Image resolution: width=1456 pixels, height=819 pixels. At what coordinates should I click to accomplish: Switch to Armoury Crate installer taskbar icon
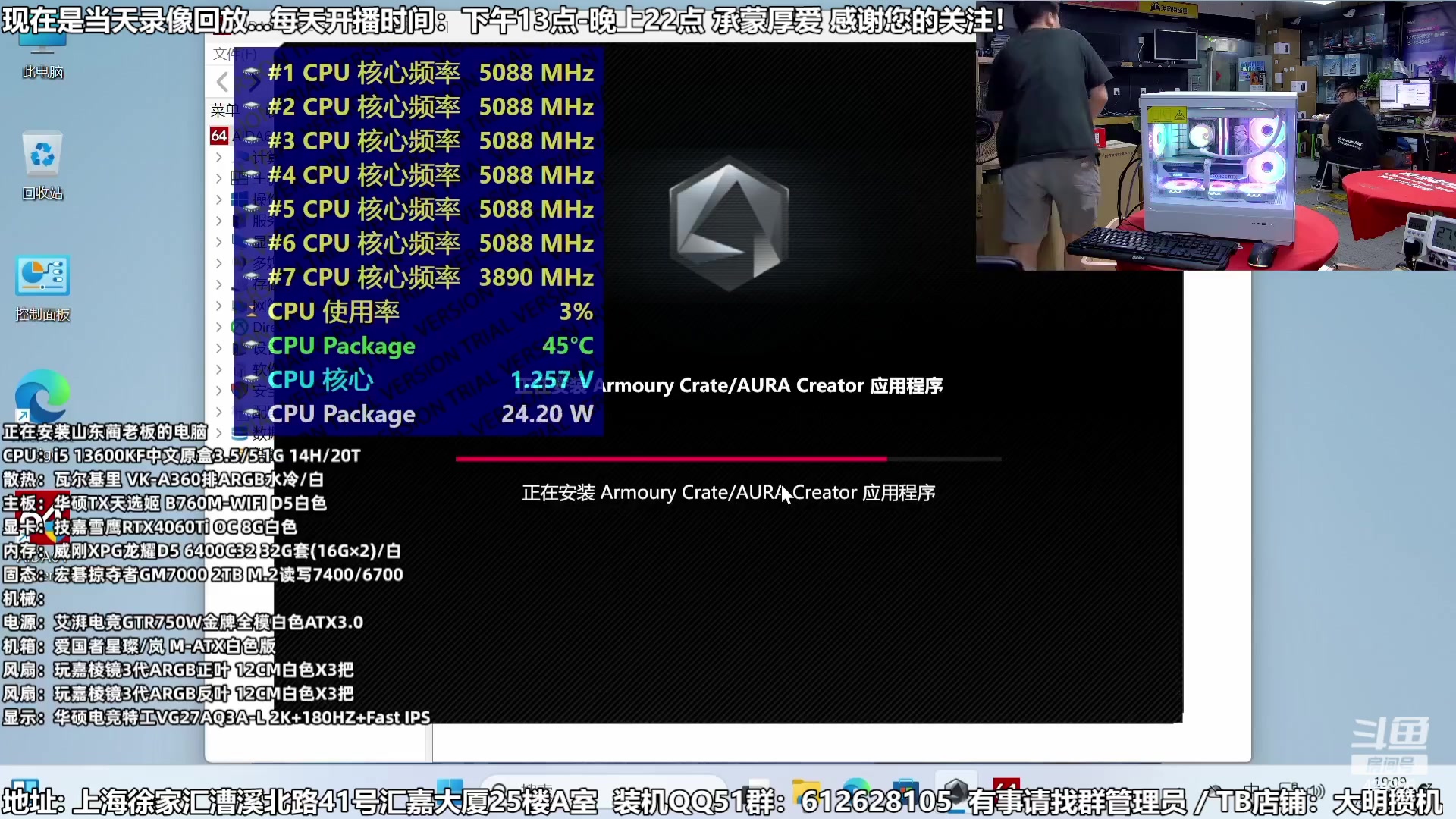955,791
